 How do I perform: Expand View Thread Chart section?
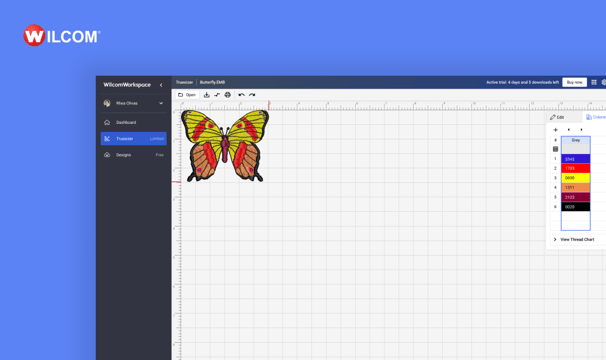tap(574, 239)
